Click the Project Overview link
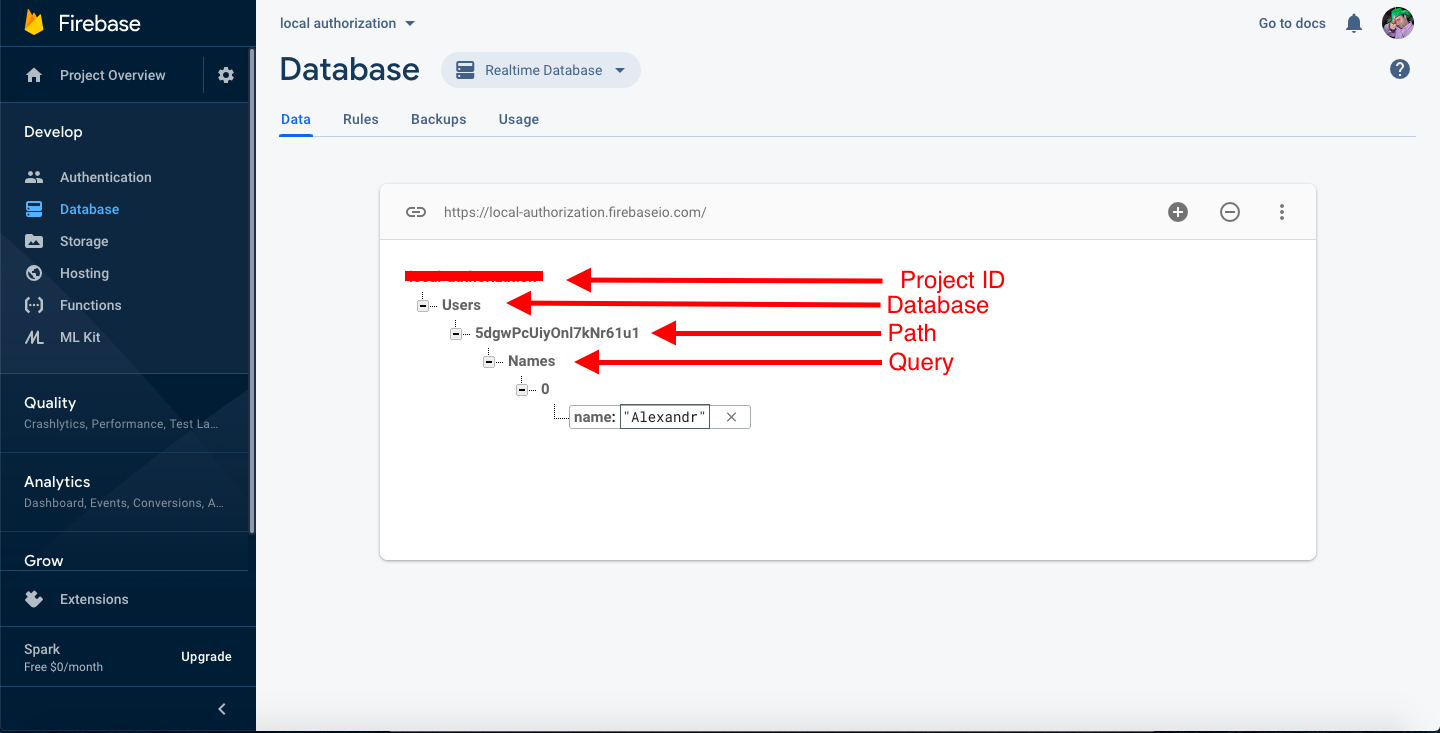This screenshot has width=1440, height=733. point(113,75)
